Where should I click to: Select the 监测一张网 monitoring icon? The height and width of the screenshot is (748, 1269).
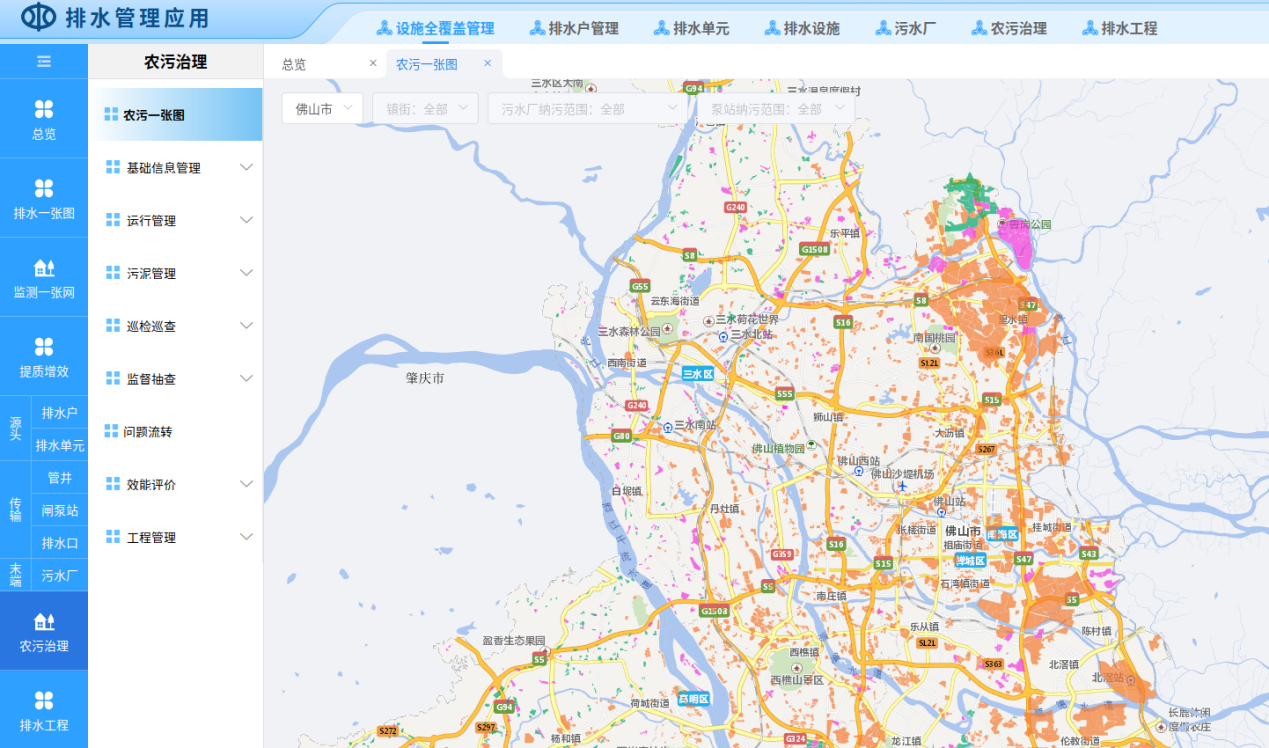point(44,279)
